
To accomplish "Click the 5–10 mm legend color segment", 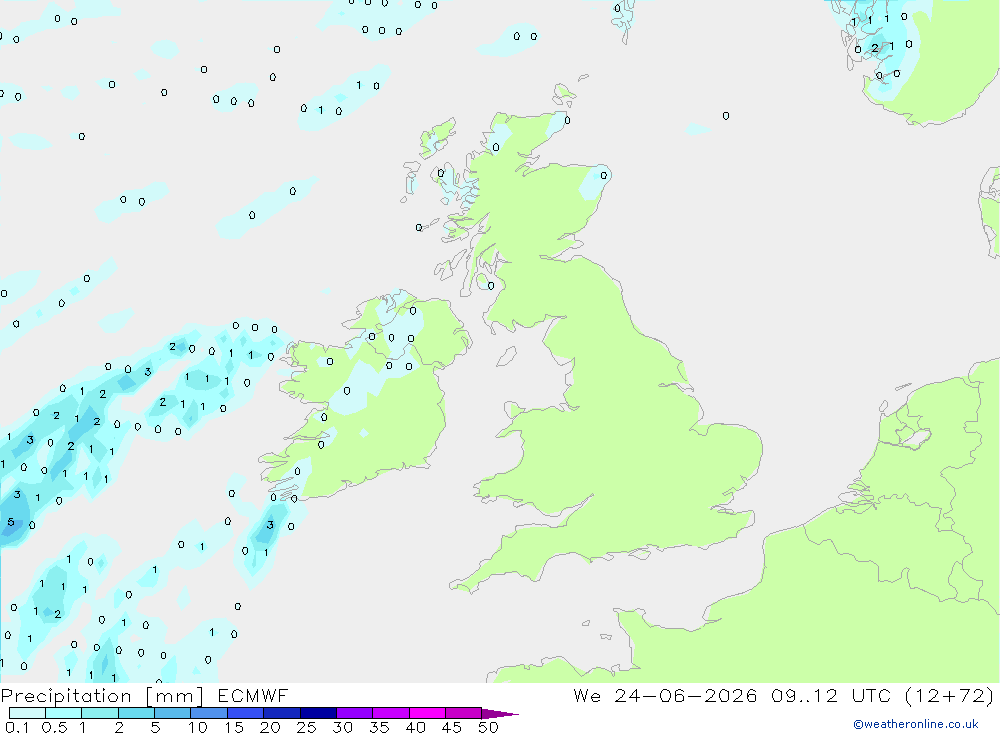I will click(x=173, y=713).
